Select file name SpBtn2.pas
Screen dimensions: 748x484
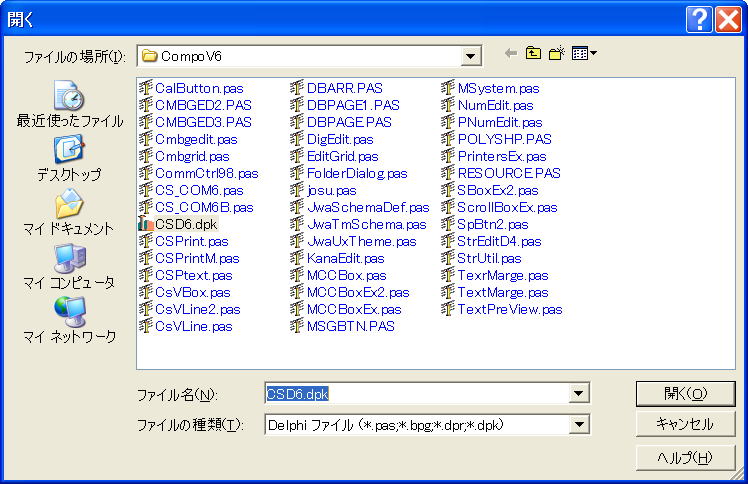(493, 225)
